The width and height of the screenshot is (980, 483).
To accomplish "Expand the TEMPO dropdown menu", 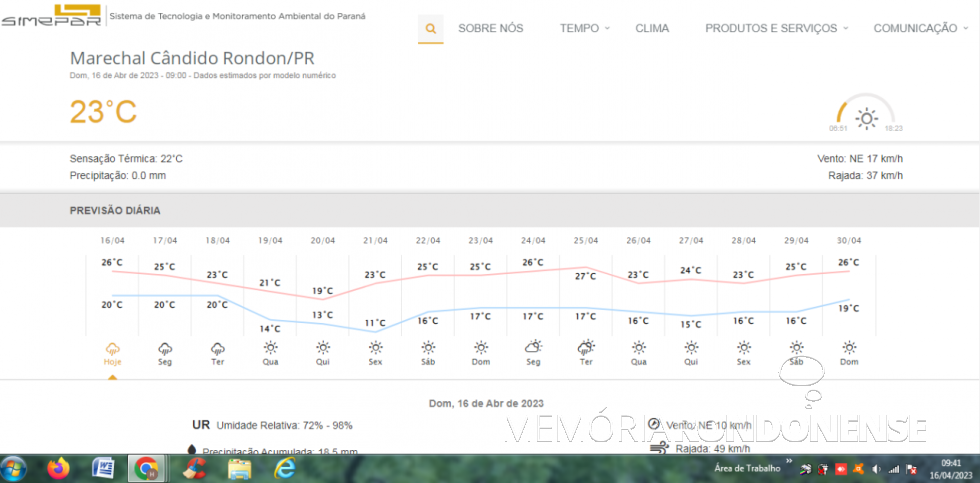I will pos(584,29).
